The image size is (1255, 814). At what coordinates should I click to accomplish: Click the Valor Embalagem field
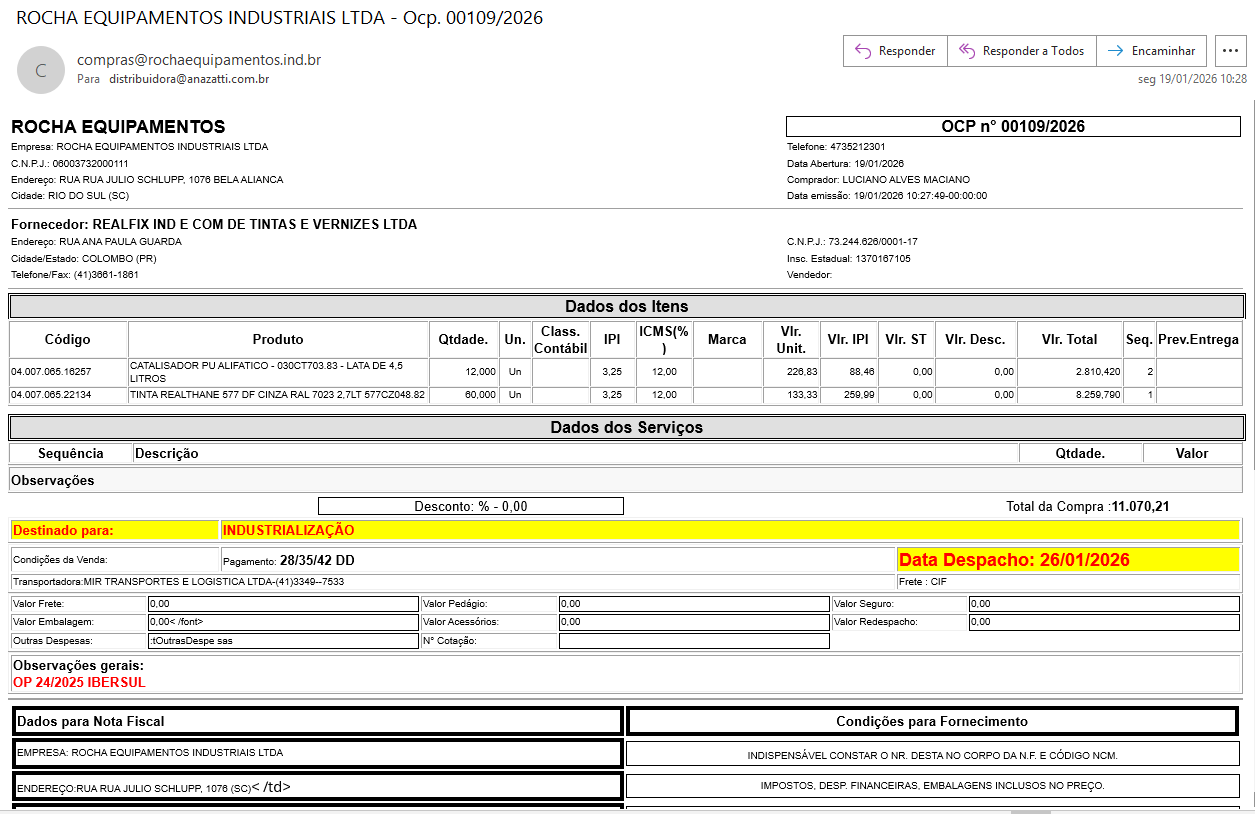click(283, 622)
